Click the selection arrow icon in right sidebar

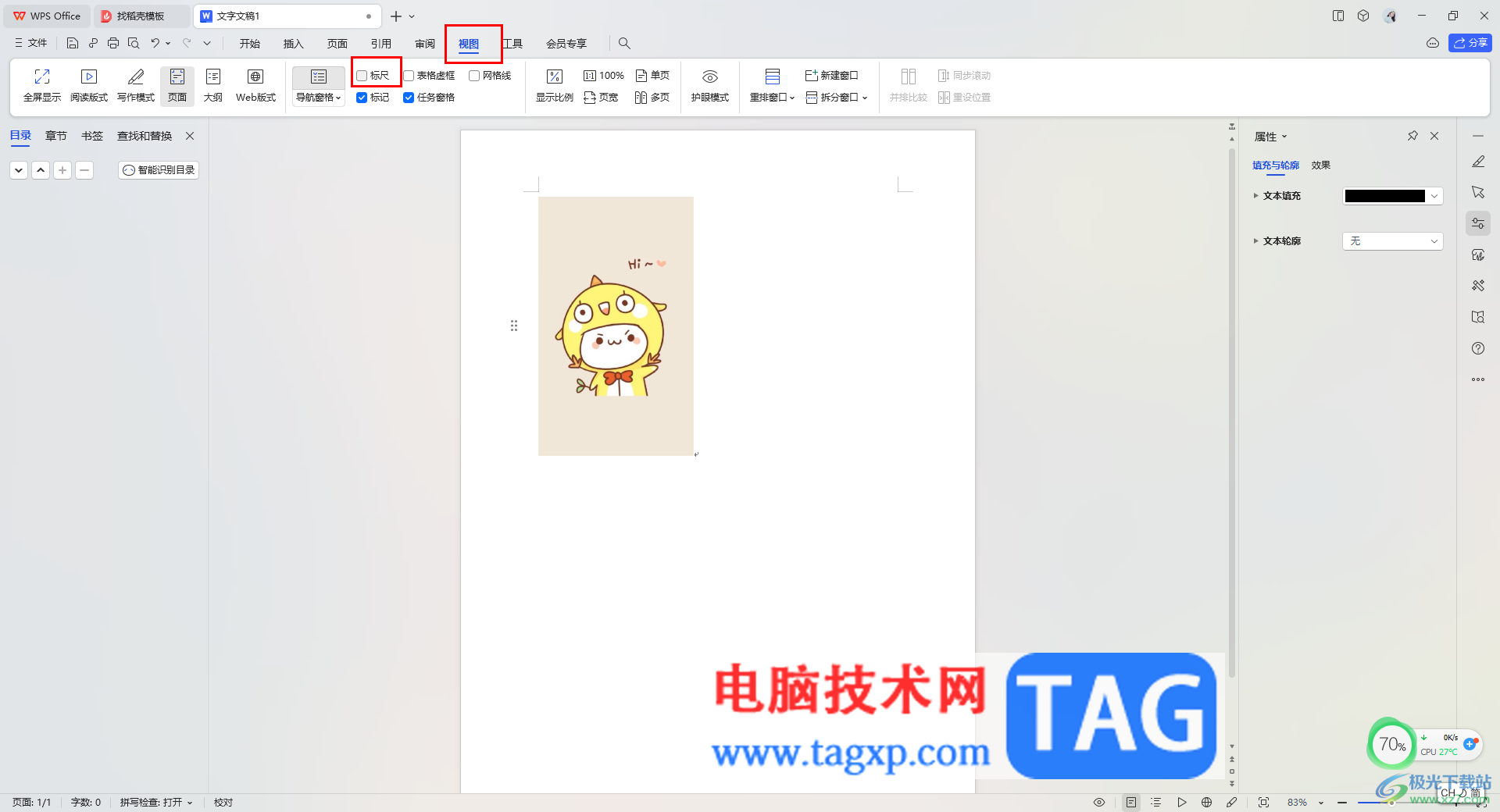tap(1478, 192)
